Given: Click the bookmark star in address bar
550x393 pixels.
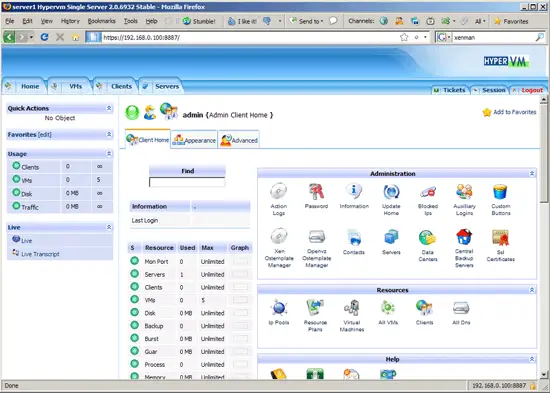Looking at the screenshot, I should click(x=404, y=37).
